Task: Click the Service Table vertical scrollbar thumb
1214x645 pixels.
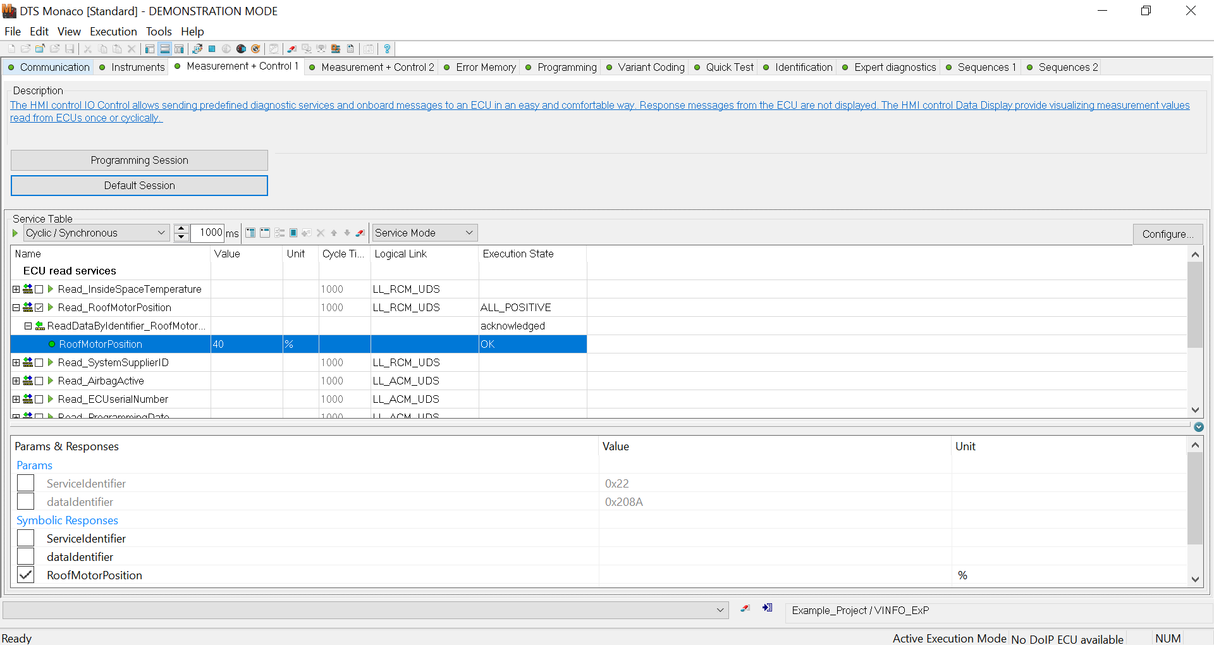Action: point(1195,307)
